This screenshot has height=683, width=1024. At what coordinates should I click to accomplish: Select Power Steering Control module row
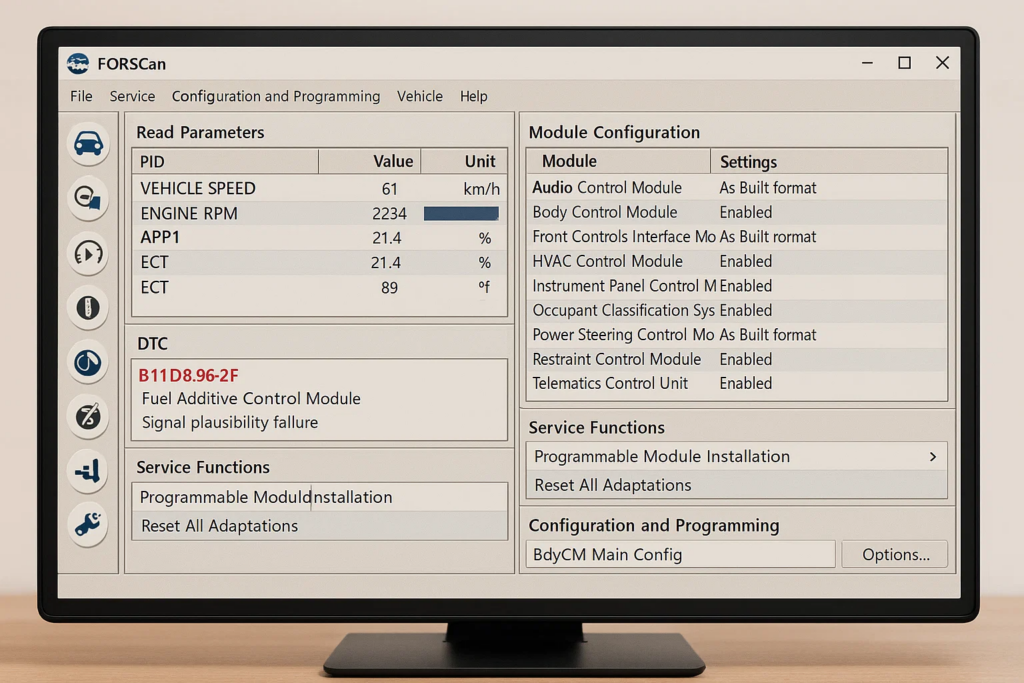737,335
